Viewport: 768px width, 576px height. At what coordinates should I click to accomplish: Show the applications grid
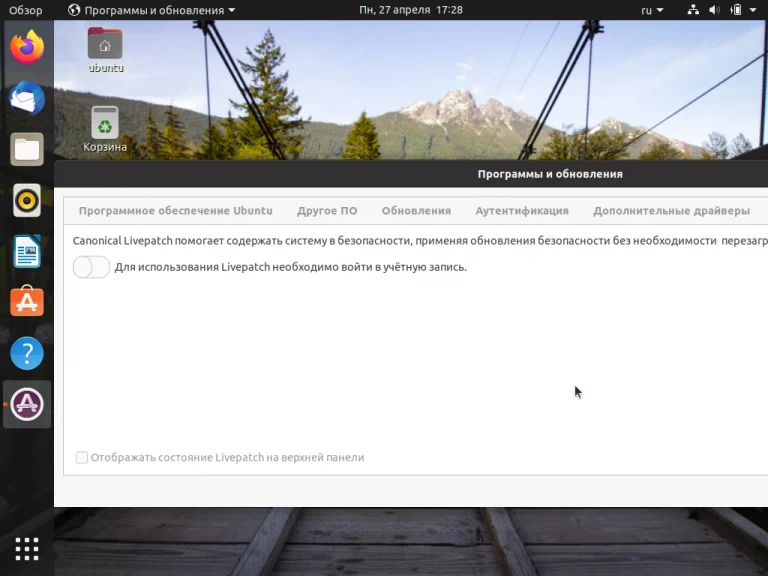click(27, 549)
